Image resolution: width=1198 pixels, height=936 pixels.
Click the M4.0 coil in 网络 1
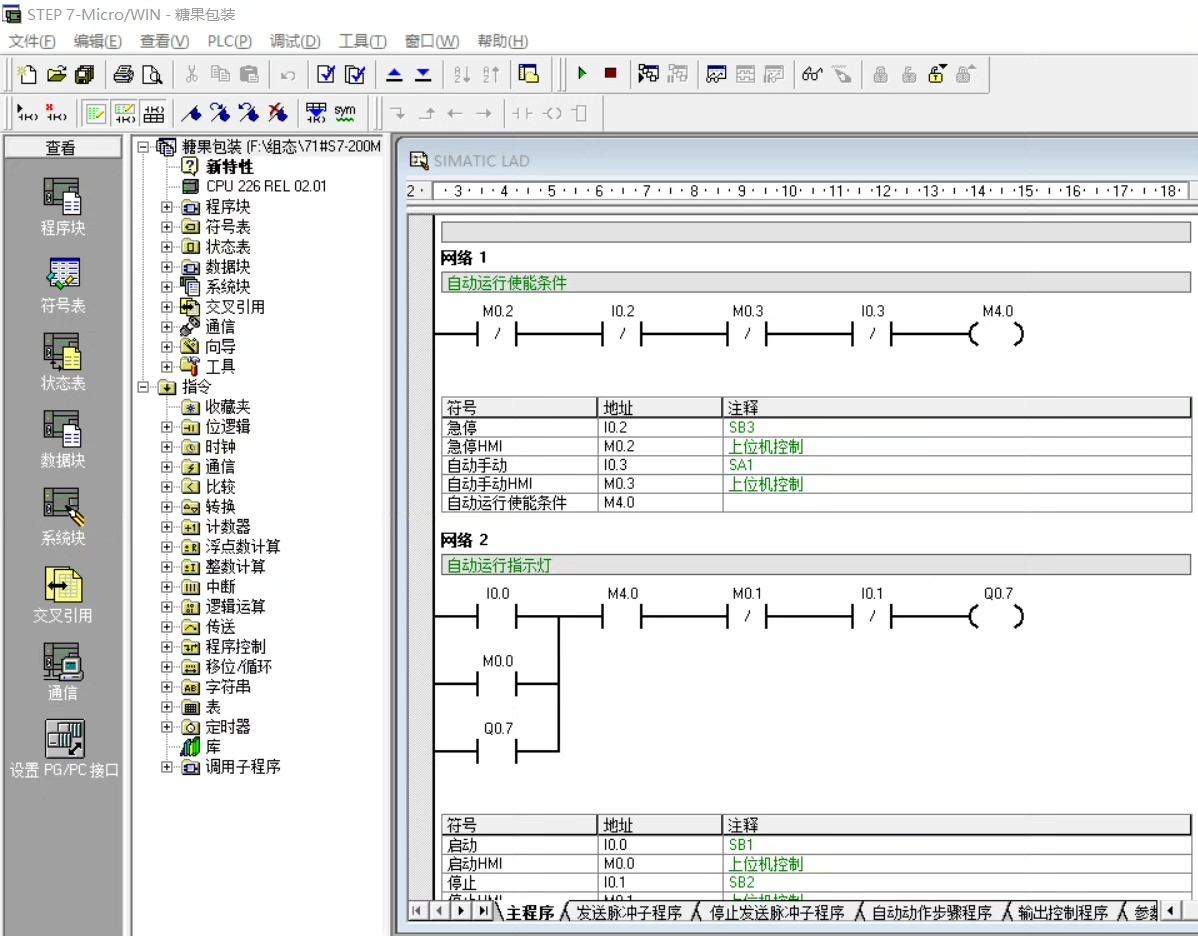tap(997, 334)
